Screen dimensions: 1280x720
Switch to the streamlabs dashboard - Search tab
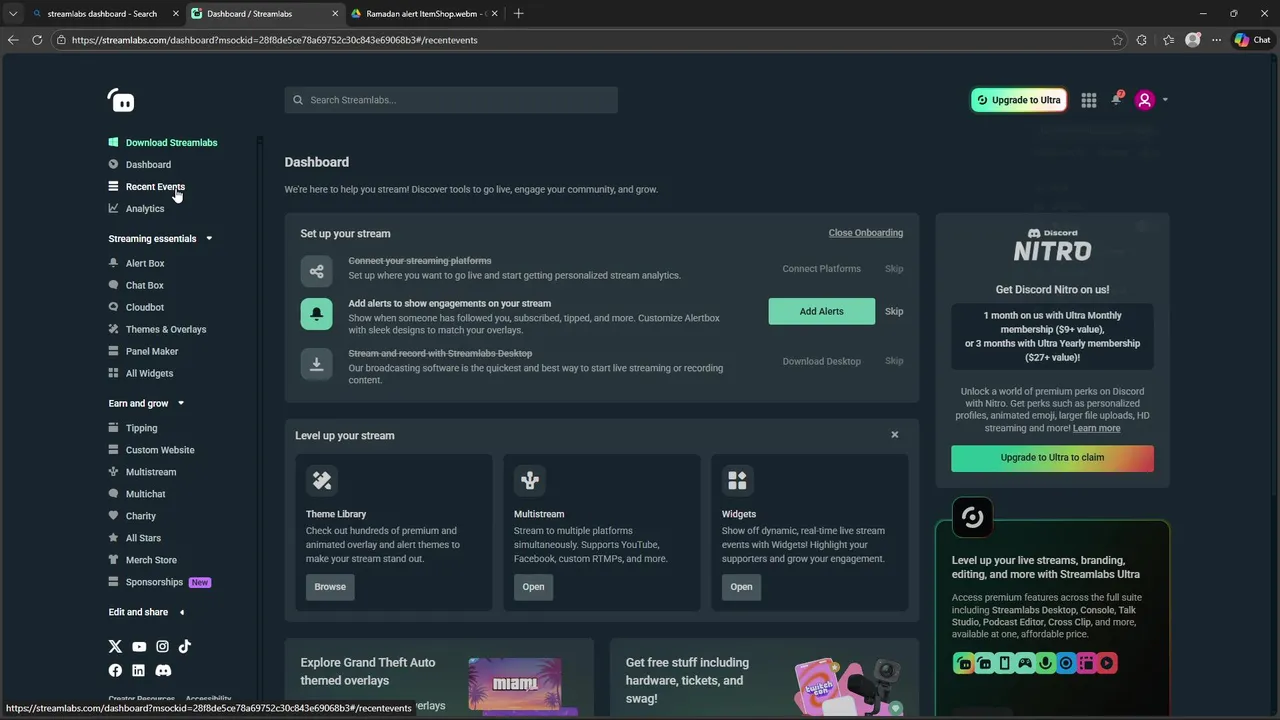pos(103,14)
